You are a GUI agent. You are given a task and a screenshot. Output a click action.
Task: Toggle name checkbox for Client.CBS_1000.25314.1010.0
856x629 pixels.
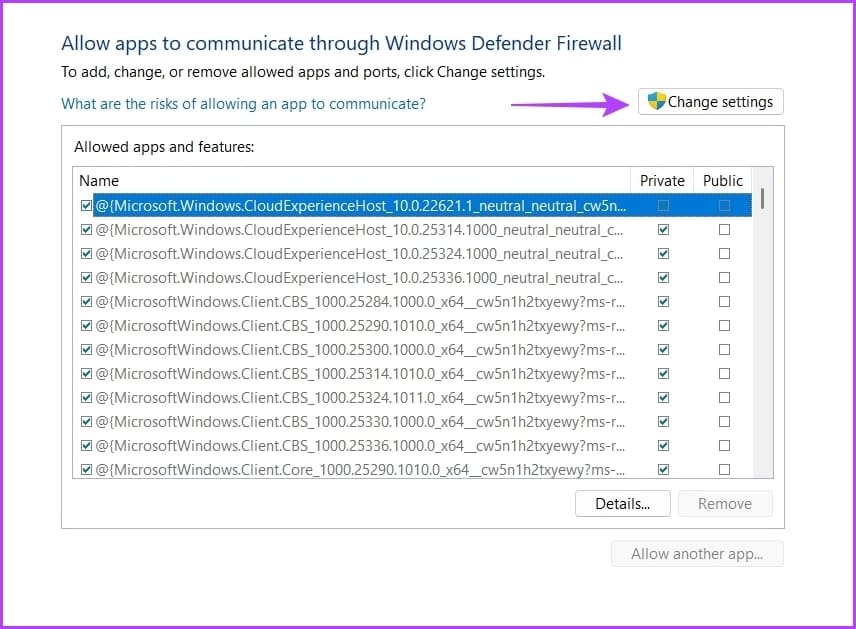pos(86,373)
